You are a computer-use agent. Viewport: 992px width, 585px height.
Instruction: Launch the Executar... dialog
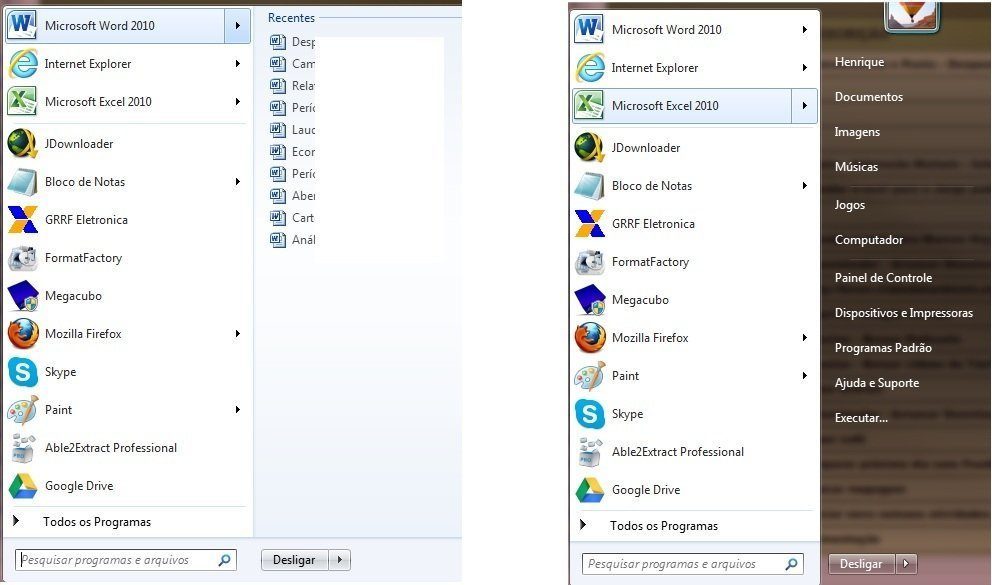861,417
